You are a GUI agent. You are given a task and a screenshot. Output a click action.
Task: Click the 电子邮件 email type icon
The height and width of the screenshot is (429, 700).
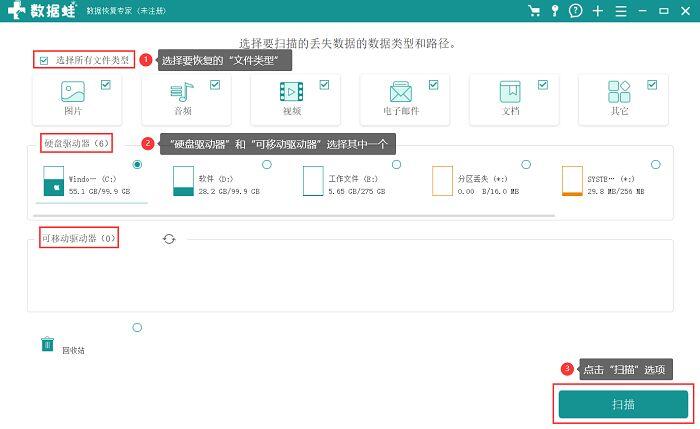(401, 92)
